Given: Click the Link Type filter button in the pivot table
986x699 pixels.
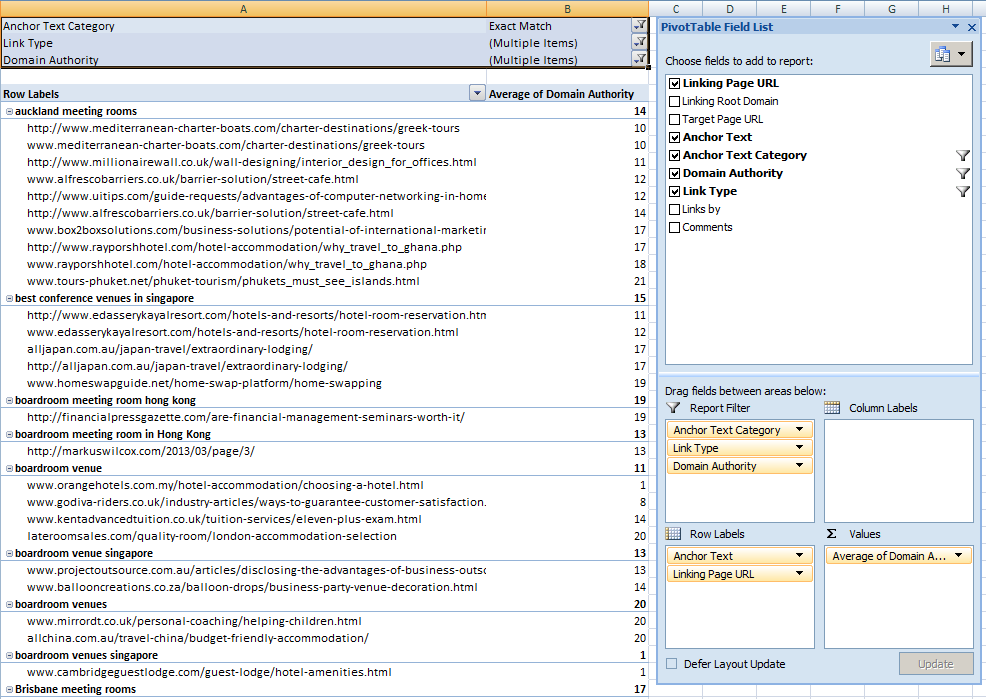Looking at the screenshot, I should pyautogui.click(x=639, y=43).
